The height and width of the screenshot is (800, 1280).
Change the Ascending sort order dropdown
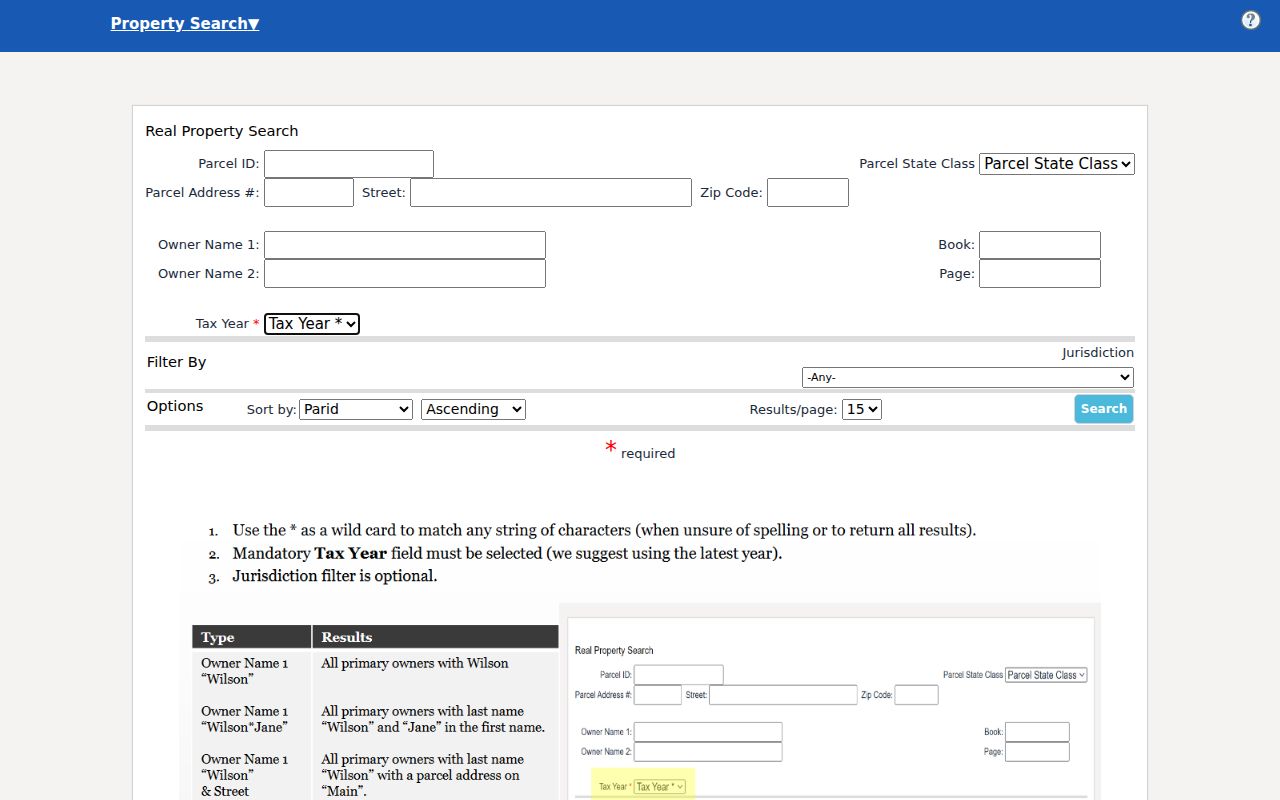(x=474, y=409)
